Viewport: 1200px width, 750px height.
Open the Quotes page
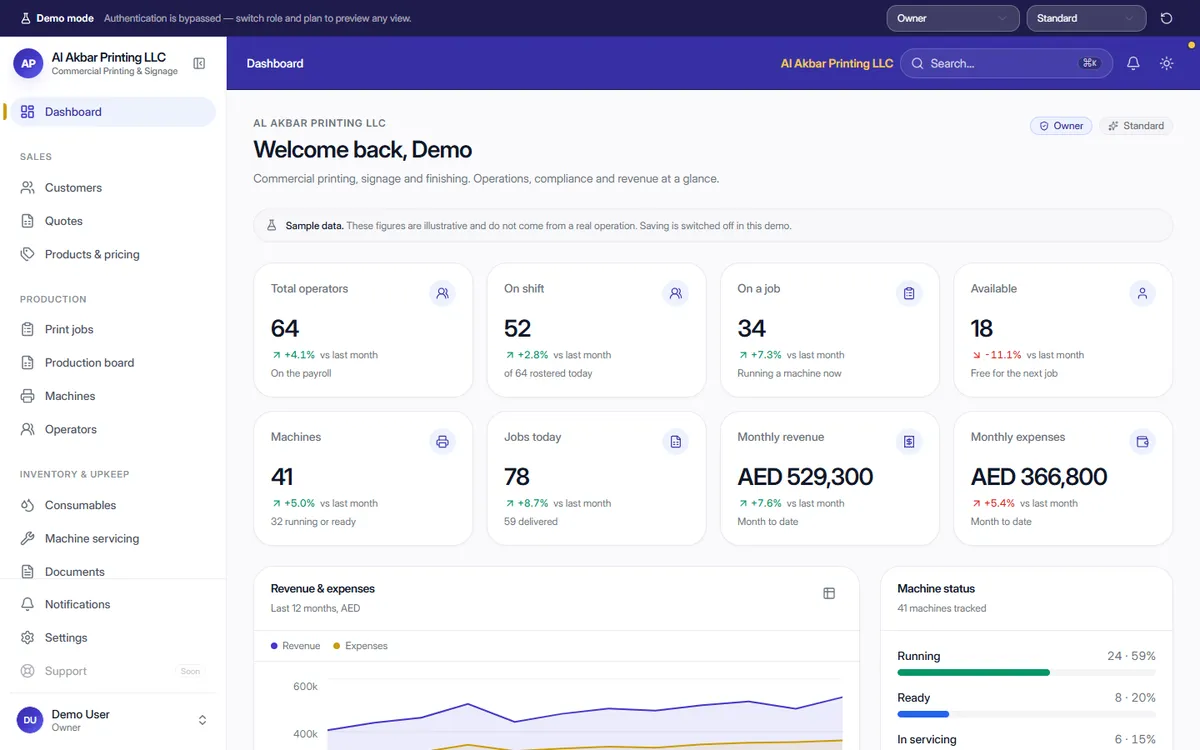point(112,221)
